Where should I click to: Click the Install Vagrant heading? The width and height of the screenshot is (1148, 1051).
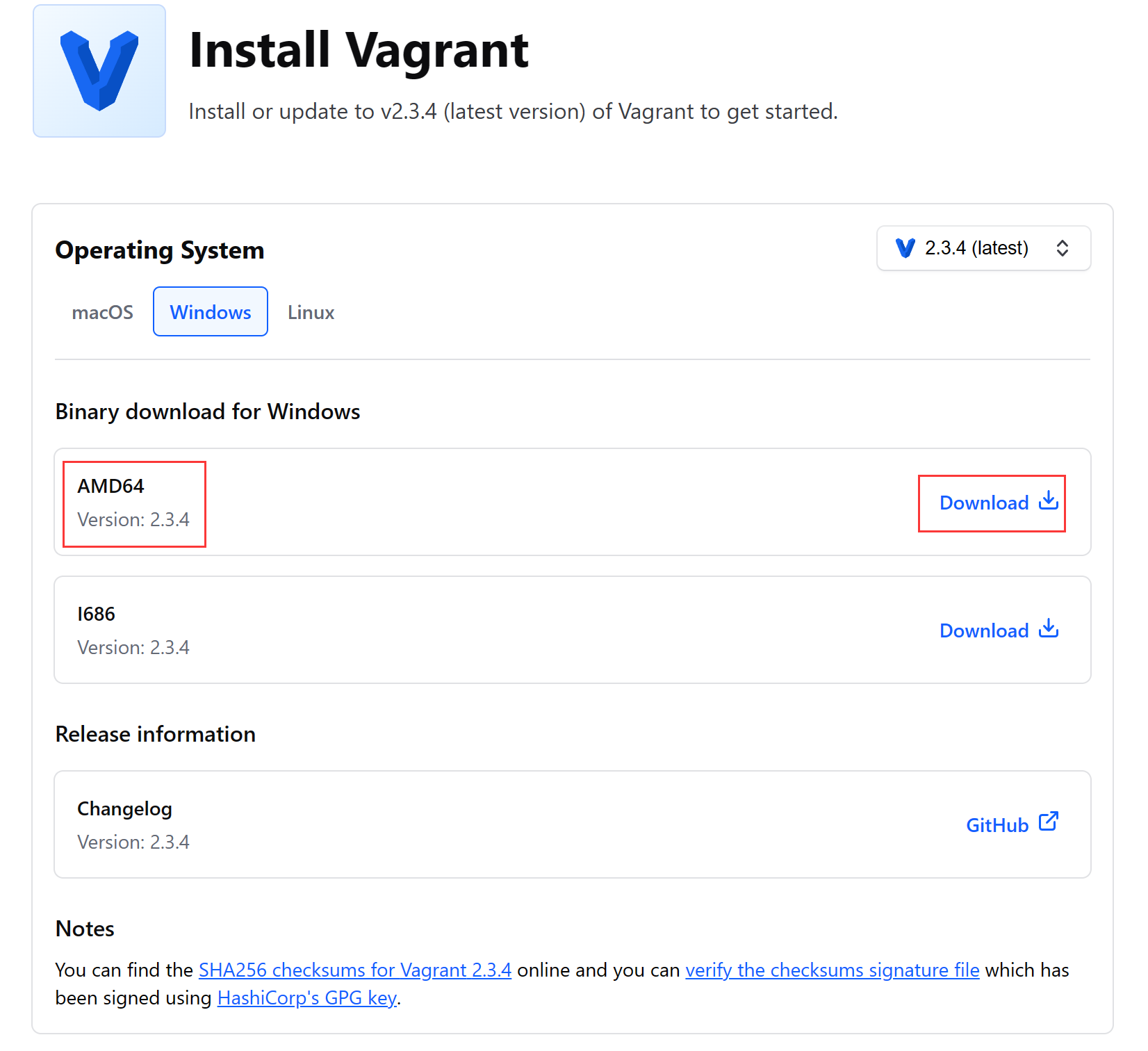point(359,50)
